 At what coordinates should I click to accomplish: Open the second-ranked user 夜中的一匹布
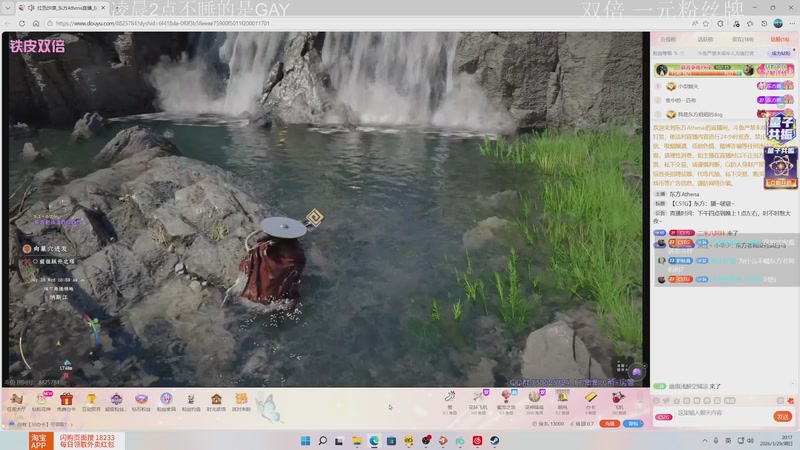point(681,101)
